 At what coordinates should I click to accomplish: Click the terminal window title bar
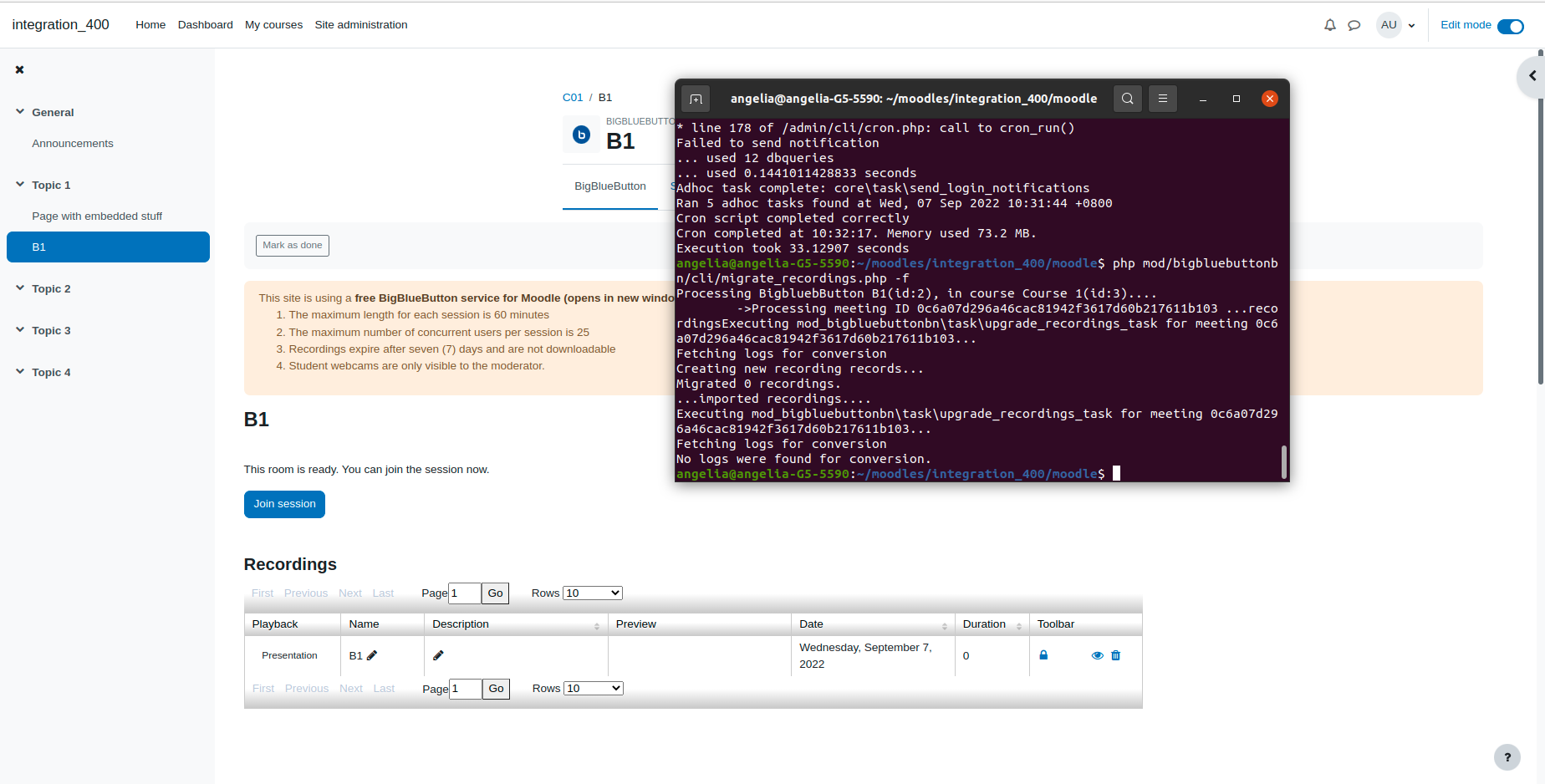tap(914, 99)
